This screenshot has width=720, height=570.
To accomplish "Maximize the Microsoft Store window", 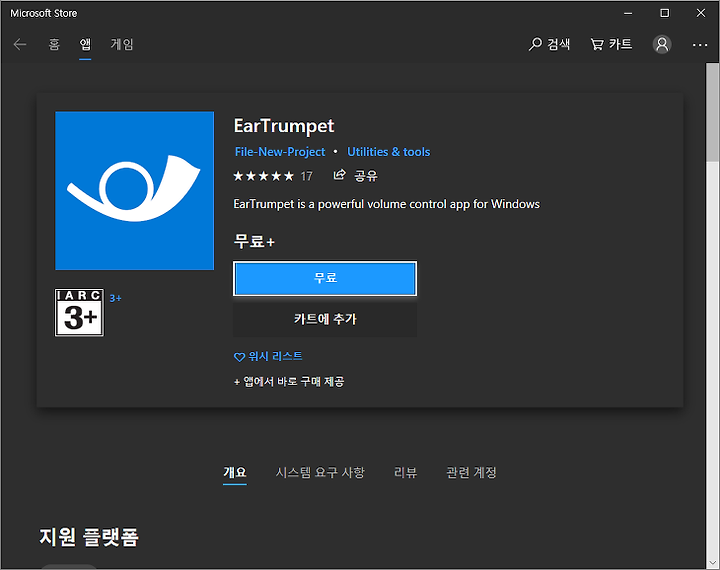I will point(664,13).
